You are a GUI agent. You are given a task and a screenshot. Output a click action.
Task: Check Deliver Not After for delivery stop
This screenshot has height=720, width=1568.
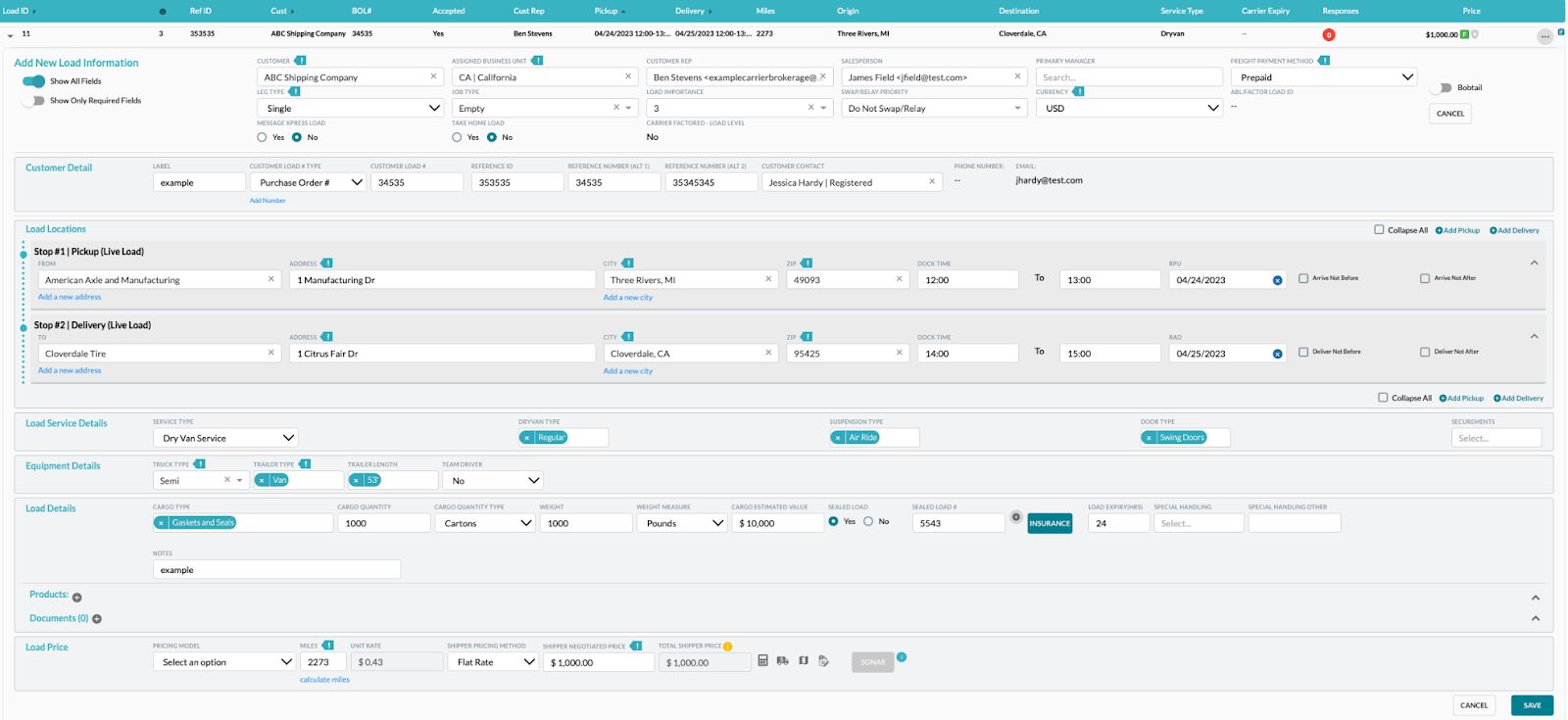click(1425, 352)
